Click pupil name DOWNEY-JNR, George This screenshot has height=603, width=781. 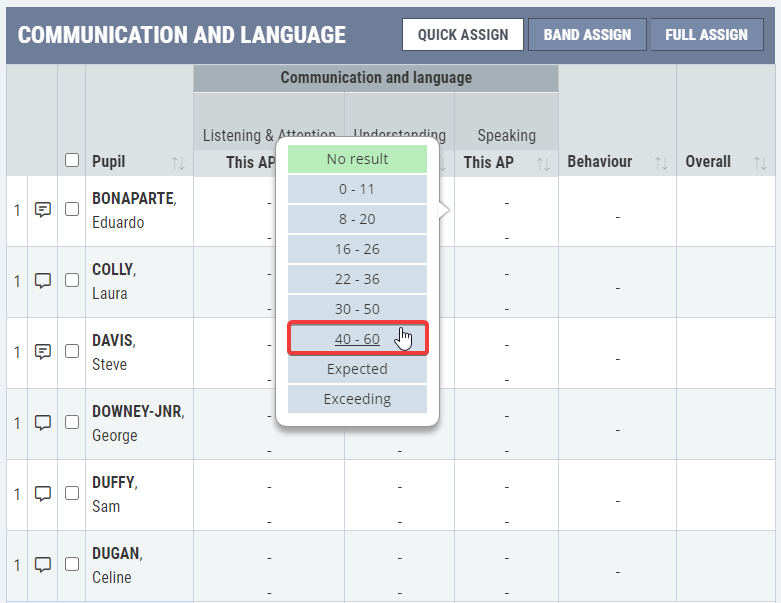click(x=138, y=423)
